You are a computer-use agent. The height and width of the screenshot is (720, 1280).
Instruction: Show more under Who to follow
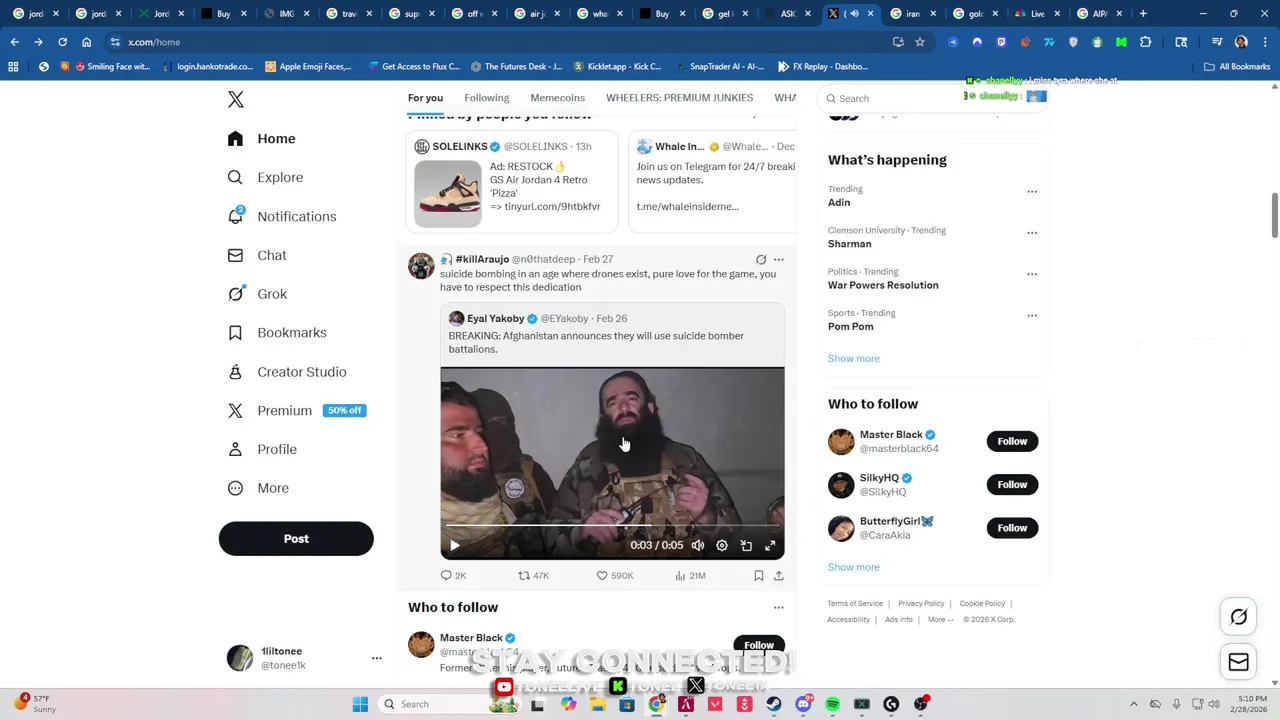[853, 567]
